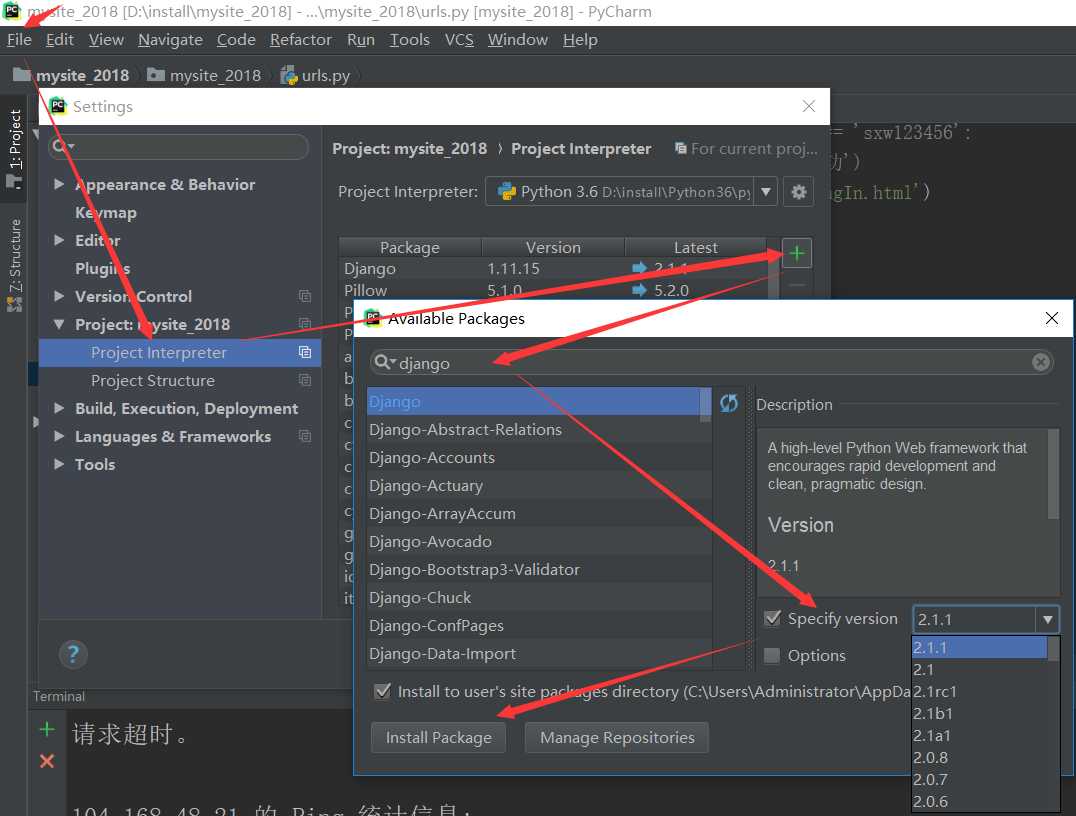Viewport: 1076px width, 816px height.
Task: Open the Navigate menu
Action: point(170,40)
